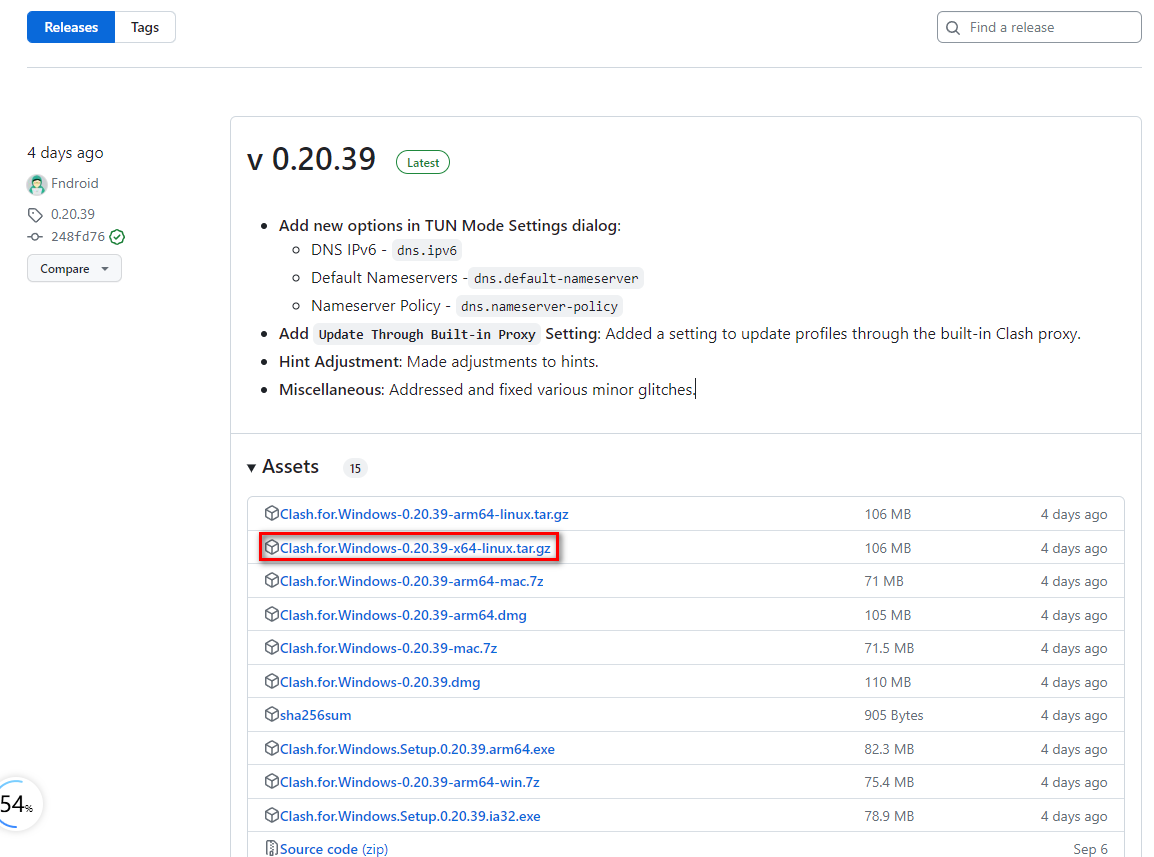This screenshot has height=857, width=1154.
Task: Click package icon for arm64-mac.7z
Action: coord(272,580)
